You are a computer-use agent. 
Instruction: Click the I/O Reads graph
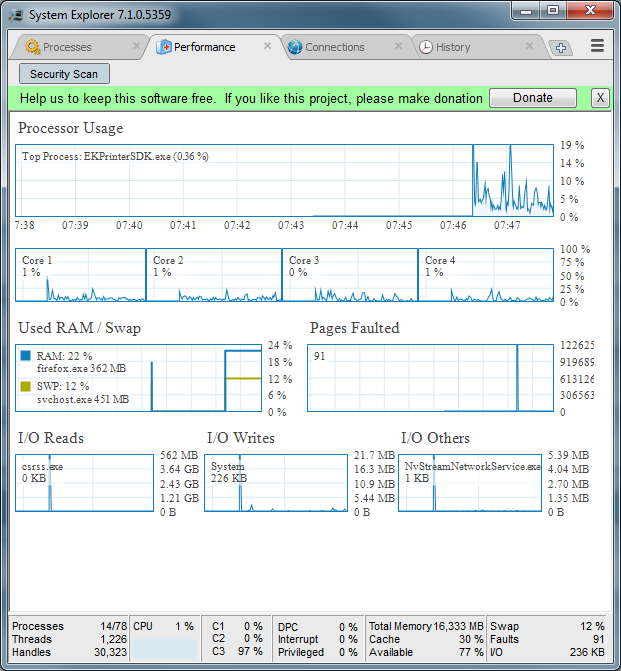point(84,483)
